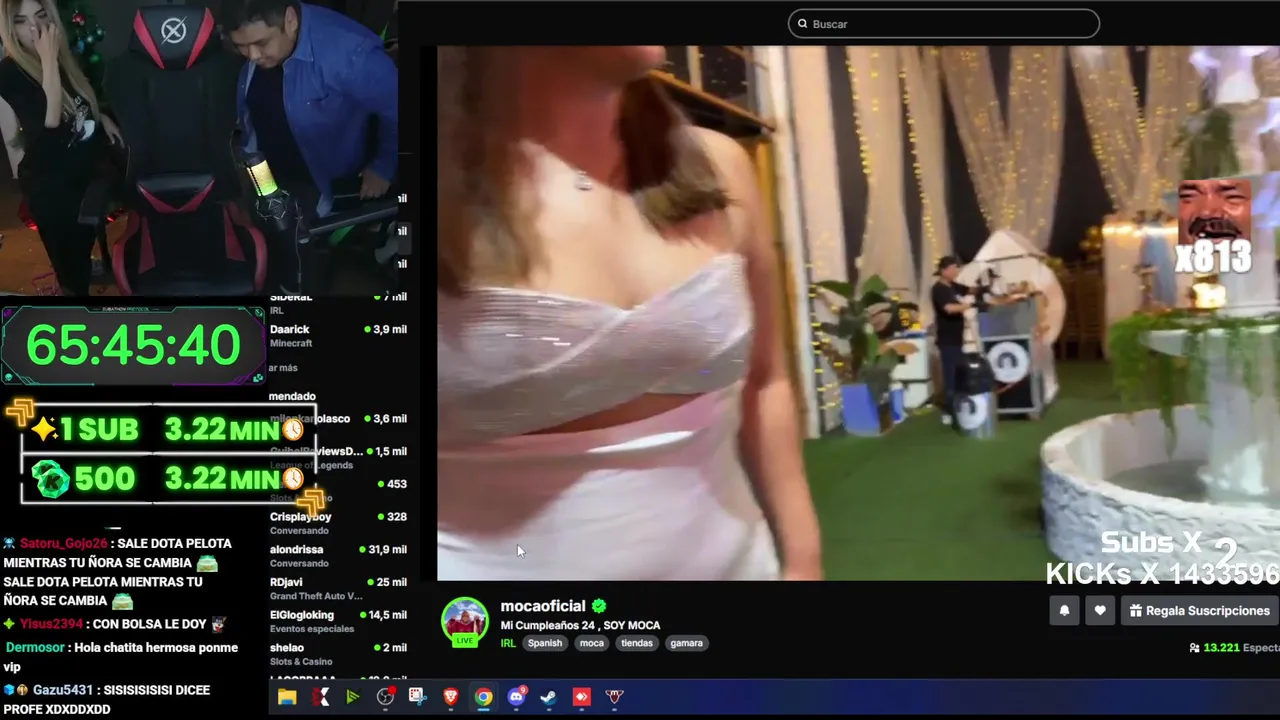The image size is (1280, 720).
Task: Open Discord from the taskbar
Action: (517, 697)
